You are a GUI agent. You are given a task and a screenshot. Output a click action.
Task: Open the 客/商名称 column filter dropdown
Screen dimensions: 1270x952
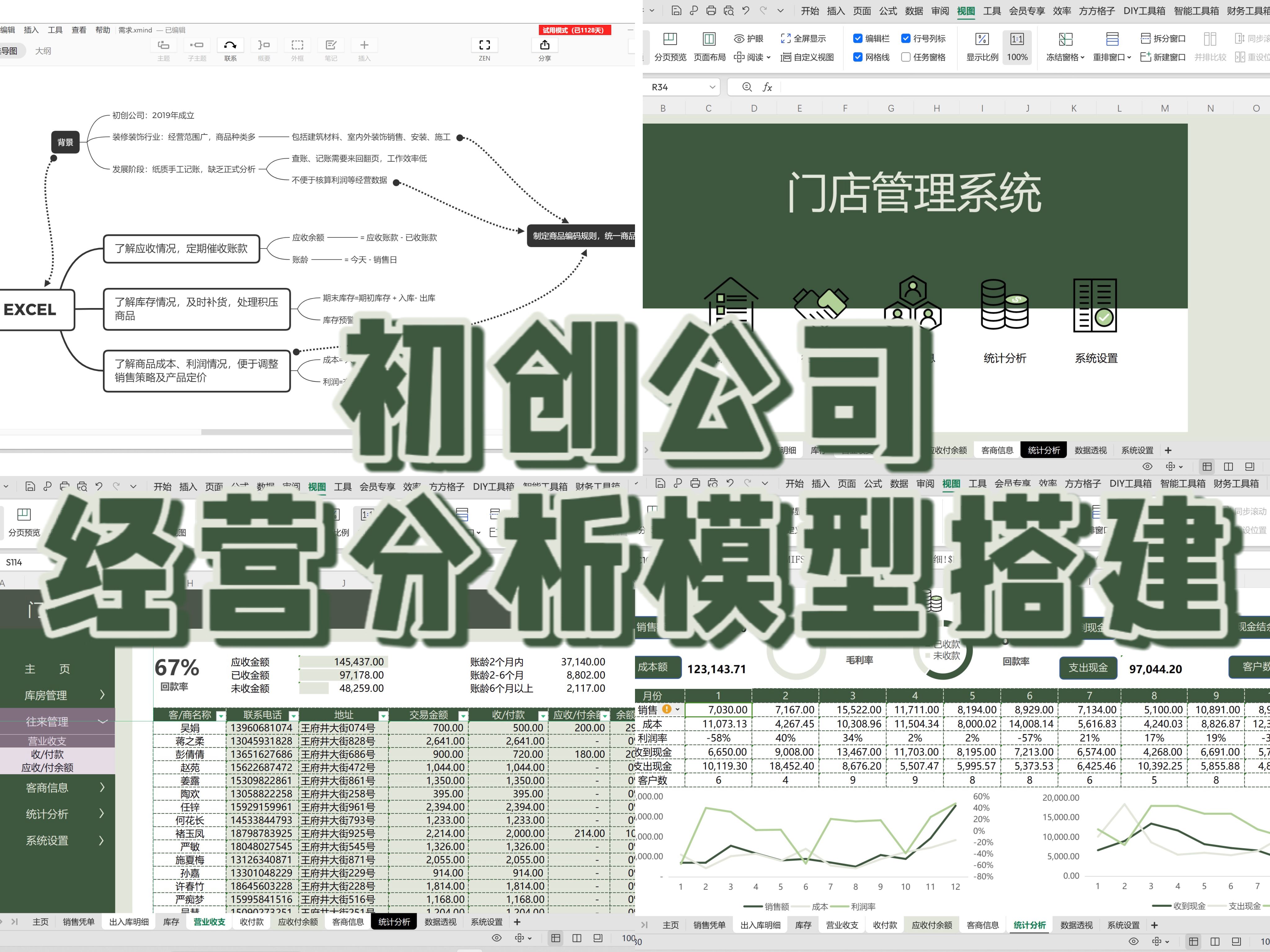pos(222,716)
